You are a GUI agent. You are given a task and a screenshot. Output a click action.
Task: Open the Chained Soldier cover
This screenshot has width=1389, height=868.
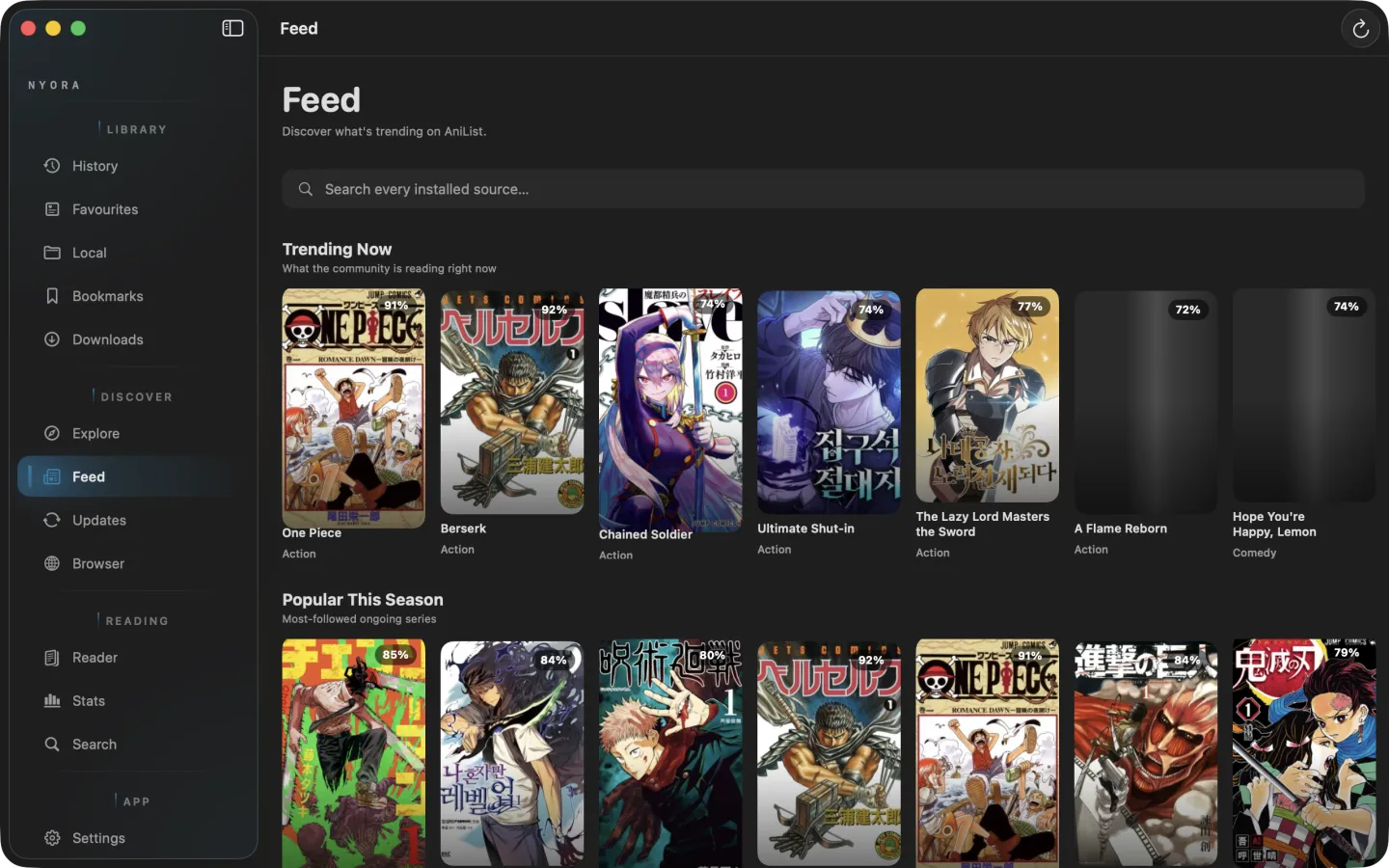(x=670, y=408)
